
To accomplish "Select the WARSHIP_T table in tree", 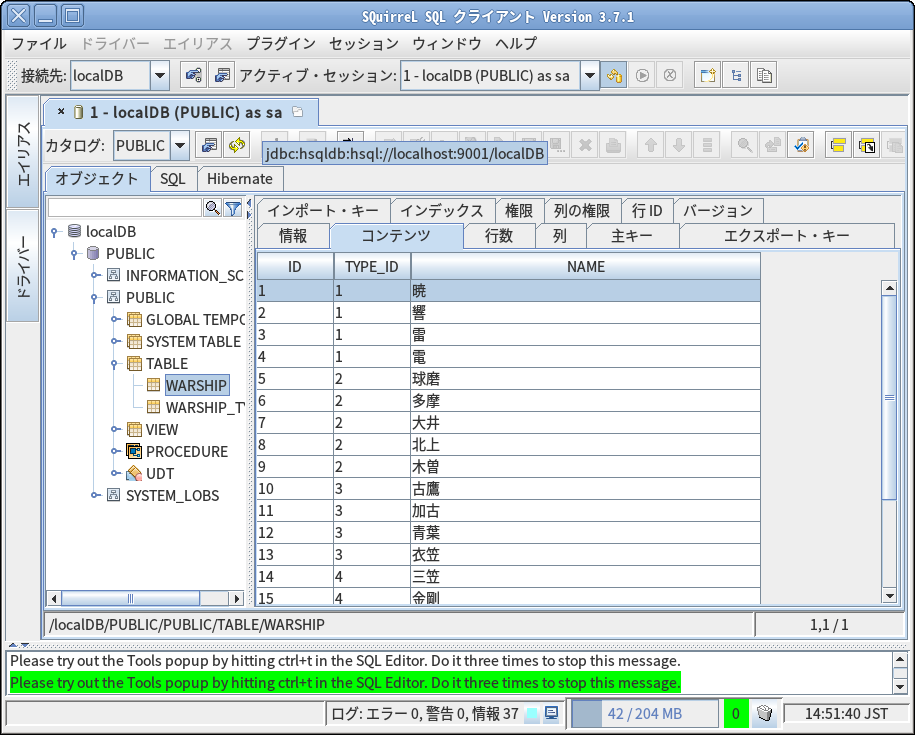I will (204, 407).
